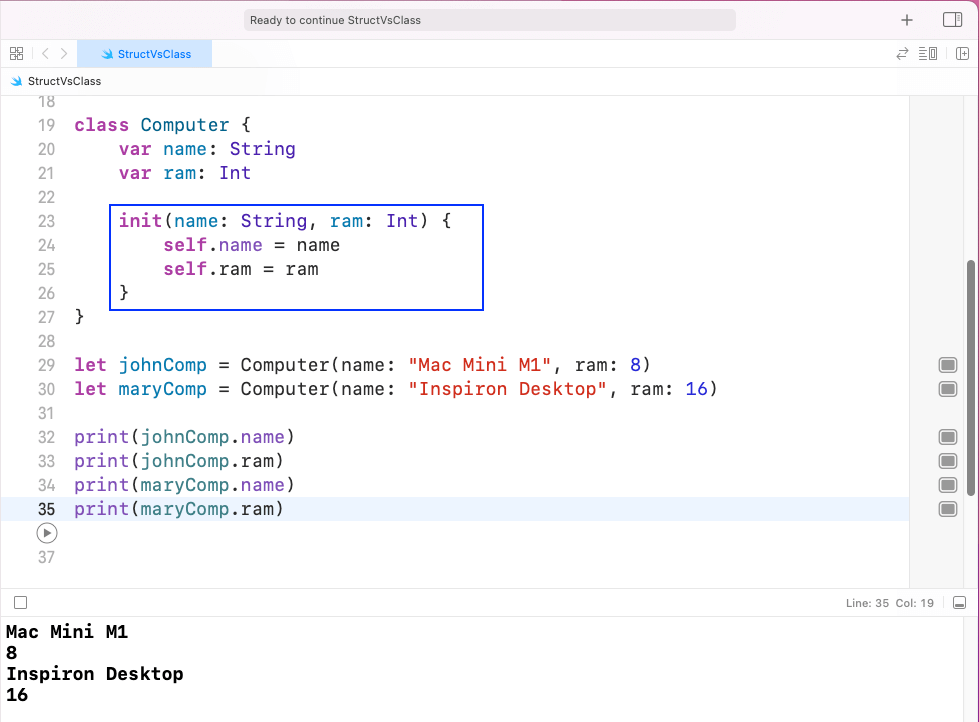The width and height of the screenshot is (979, 722).
Task: Click the Line 35 Col 19 indicator
Action: click(889, 603)
